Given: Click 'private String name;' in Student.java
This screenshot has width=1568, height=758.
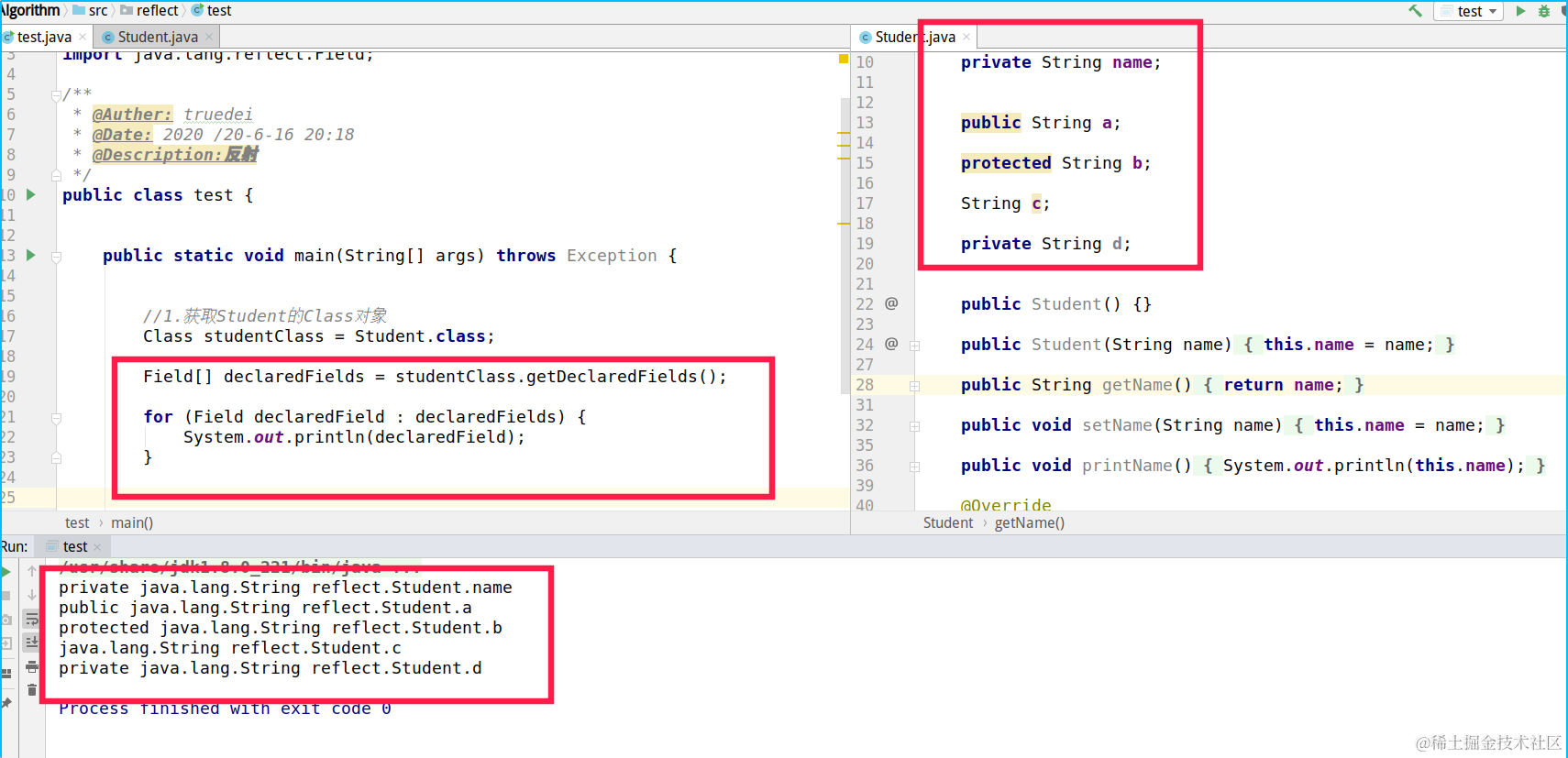Looking at the screenshot, I should [1061, 61].
